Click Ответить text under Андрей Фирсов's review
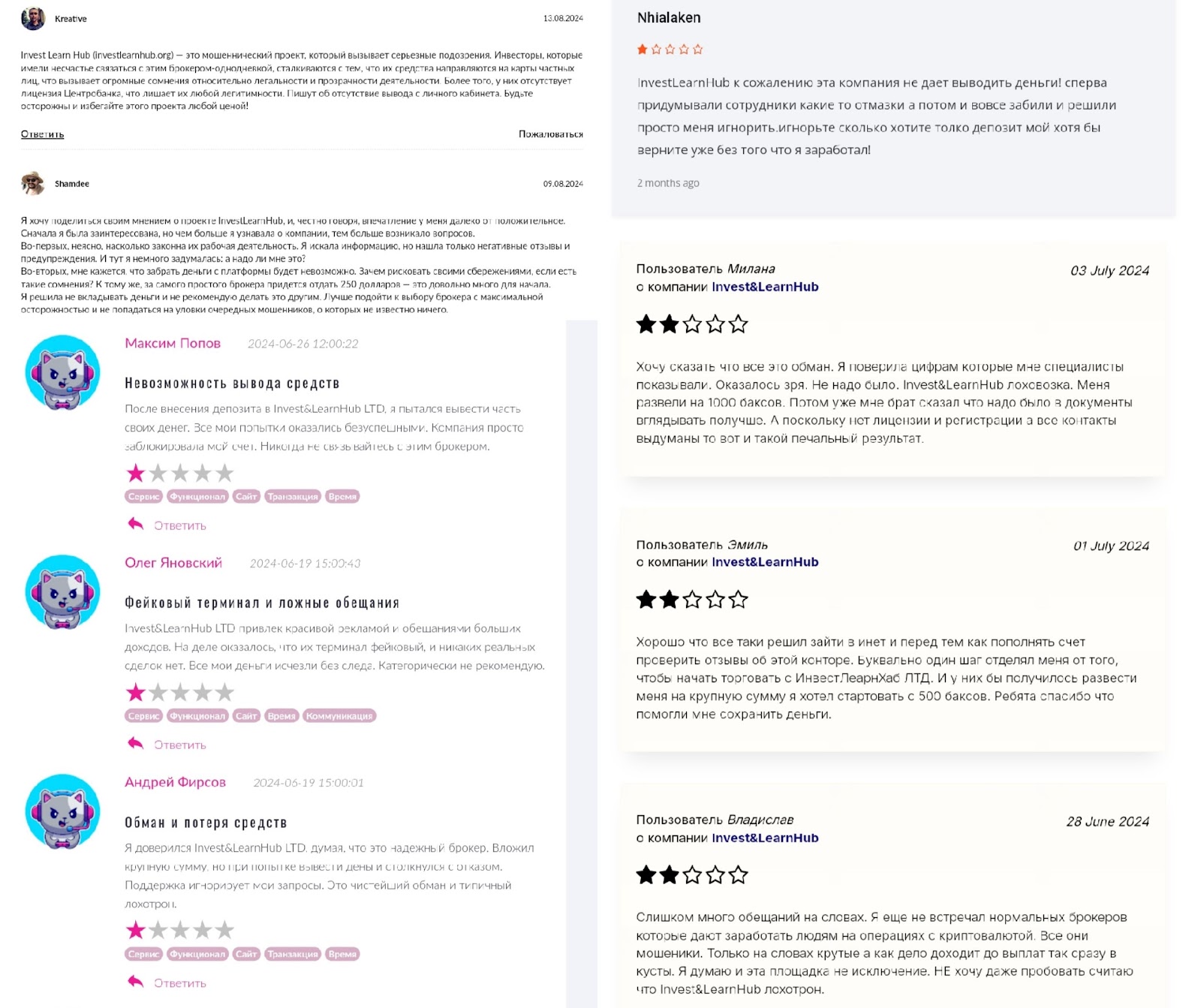Image resolution: width=1201 pixels, height=1008 pixels. [180, 983]
